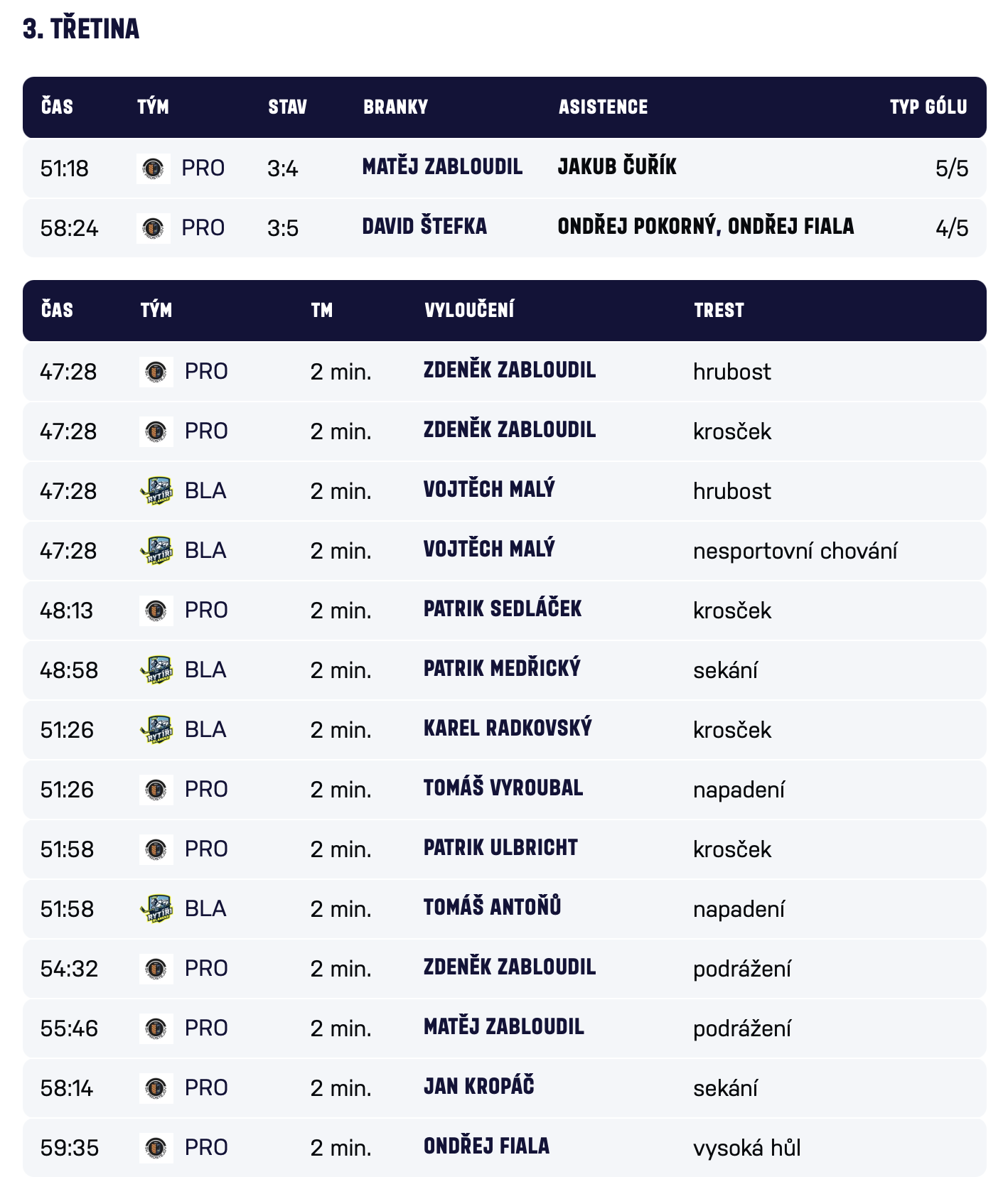Click Matěj Zabloudil in the 55:46 penalty row
This screenshot has height=1177, width=1008.
[504, 1027]
